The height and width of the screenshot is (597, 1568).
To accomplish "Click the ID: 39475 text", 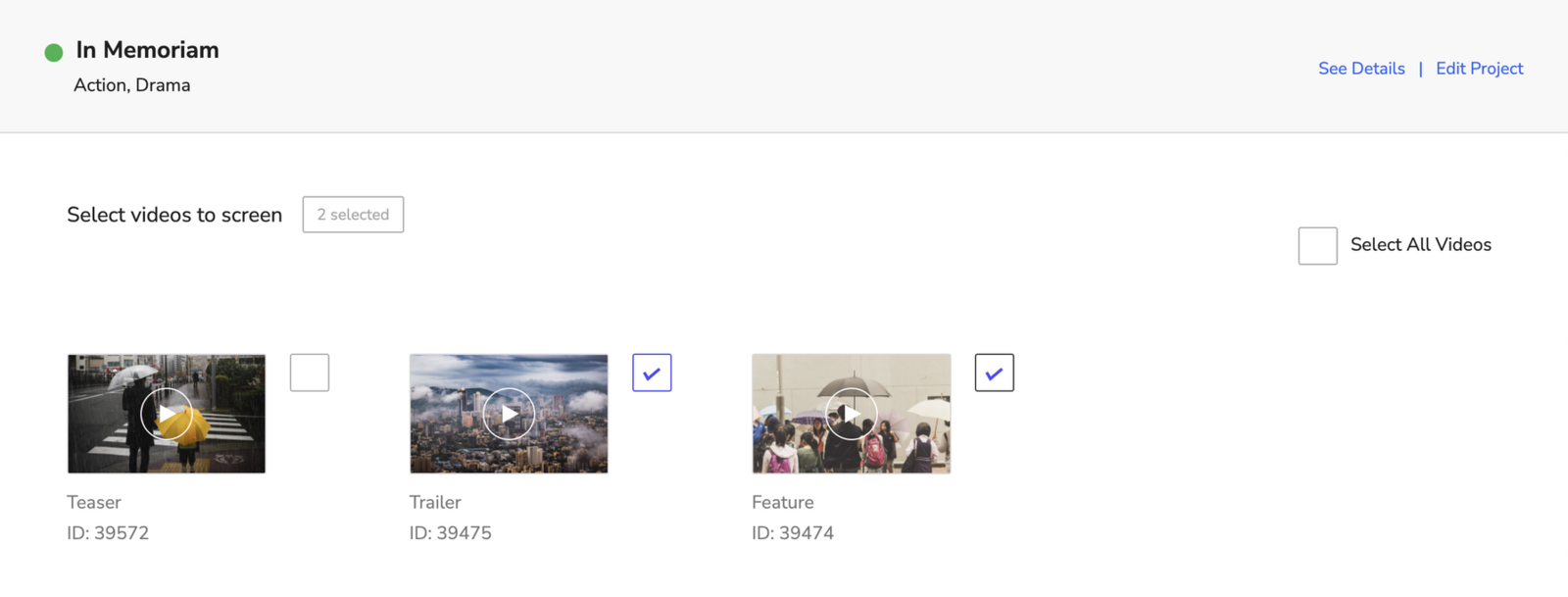I will [x=450, y=533].
